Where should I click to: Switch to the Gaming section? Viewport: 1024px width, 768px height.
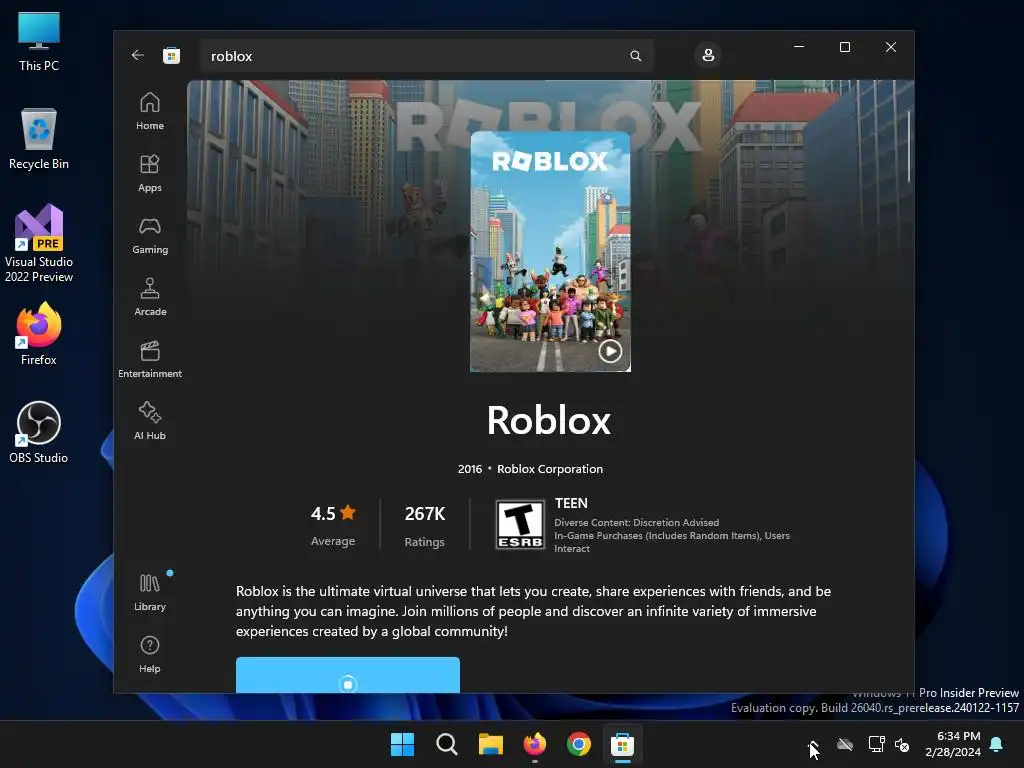[x=150, y=235]
